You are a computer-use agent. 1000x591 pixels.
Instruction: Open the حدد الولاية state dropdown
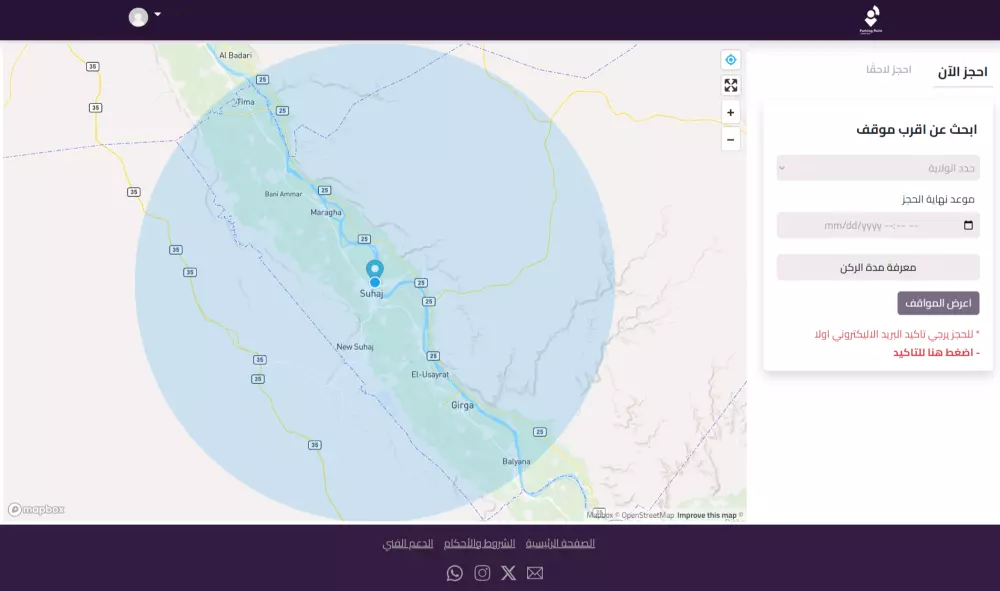point(878,168)
